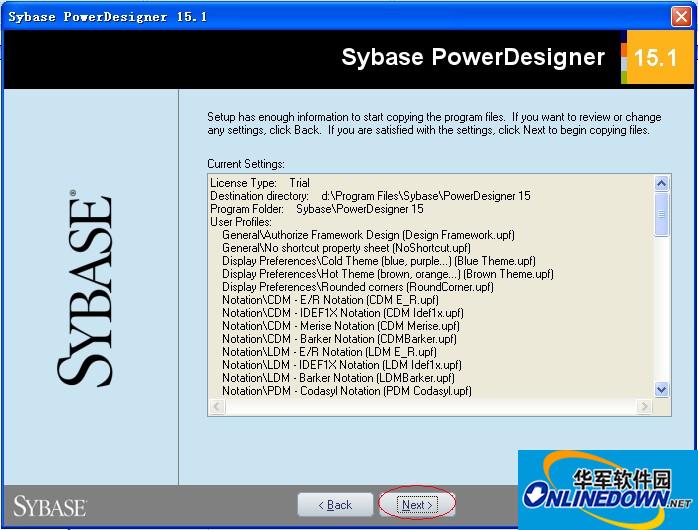Select the Rounded corners profile line

[x=358, y=287]
